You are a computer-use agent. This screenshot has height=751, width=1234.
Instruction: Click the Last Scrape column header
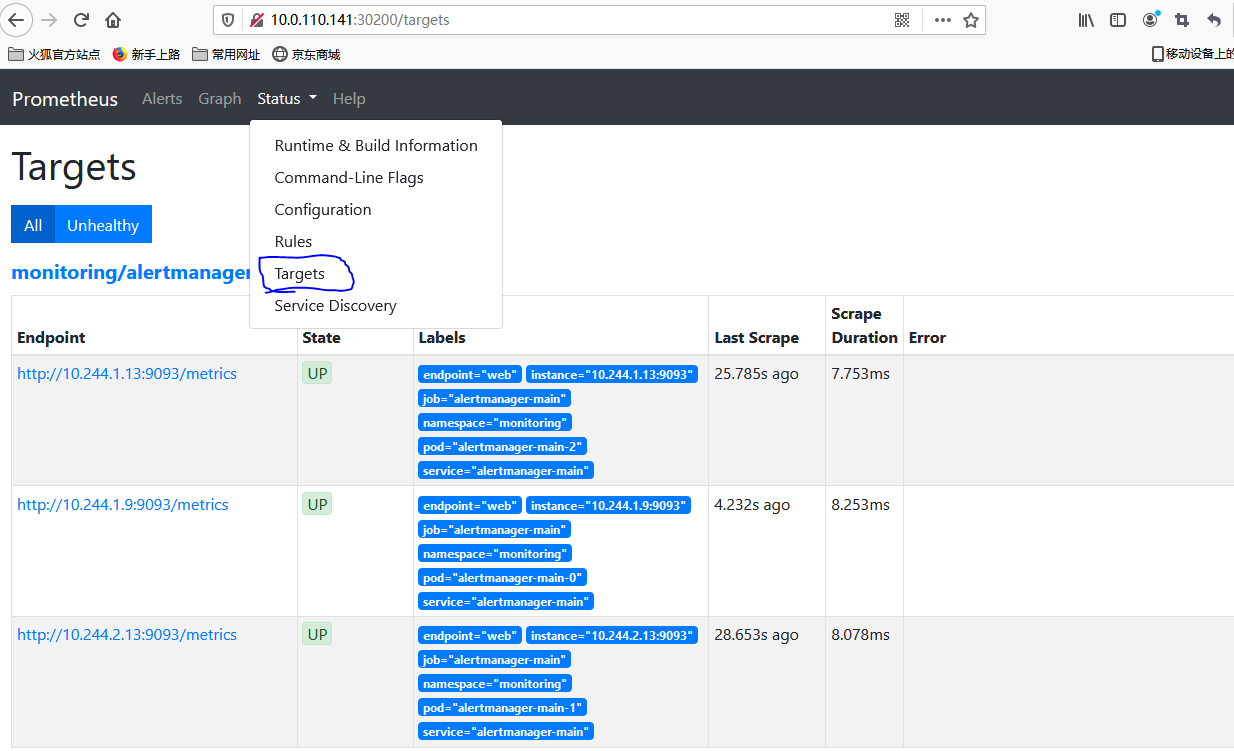click(757, 338)
